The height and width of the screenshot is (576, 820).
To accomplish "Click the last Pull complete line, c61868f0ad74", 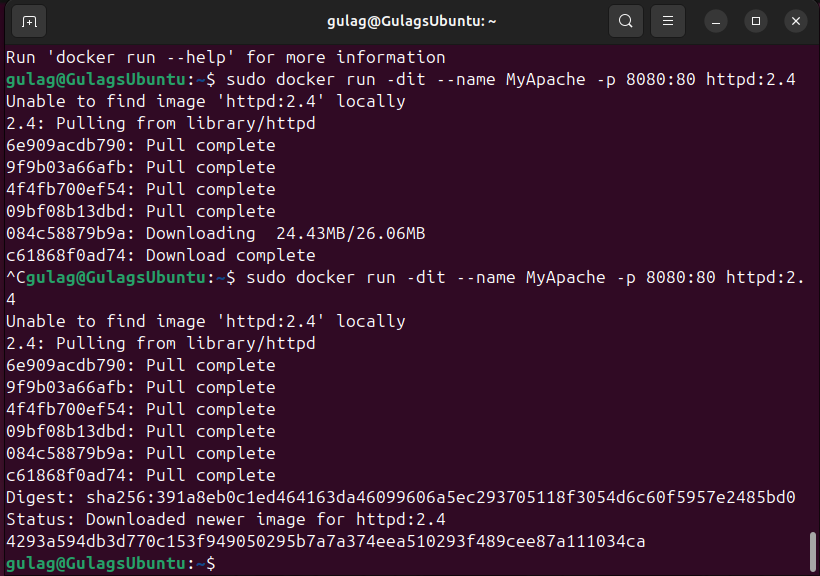I will (x=140, y=475).
